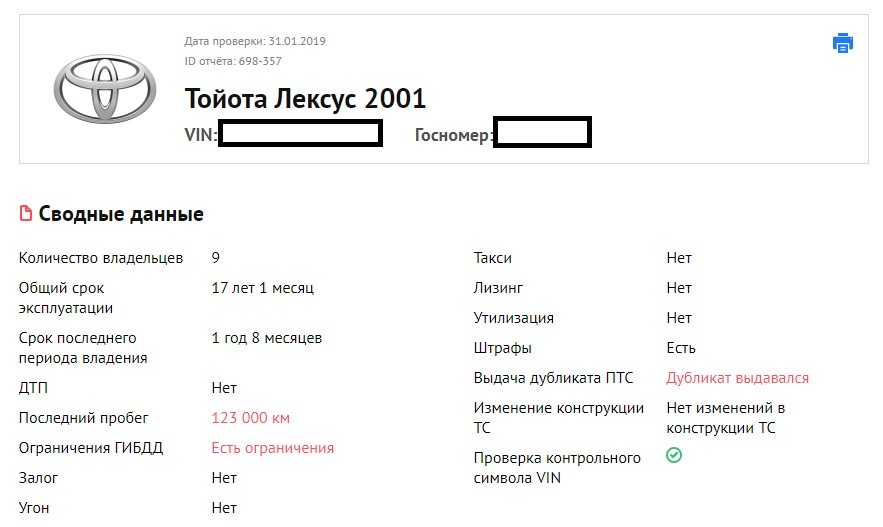Screen dimensions: 883x527
Task: Click the 'Сводные данные' section heading
Action: 121,214
